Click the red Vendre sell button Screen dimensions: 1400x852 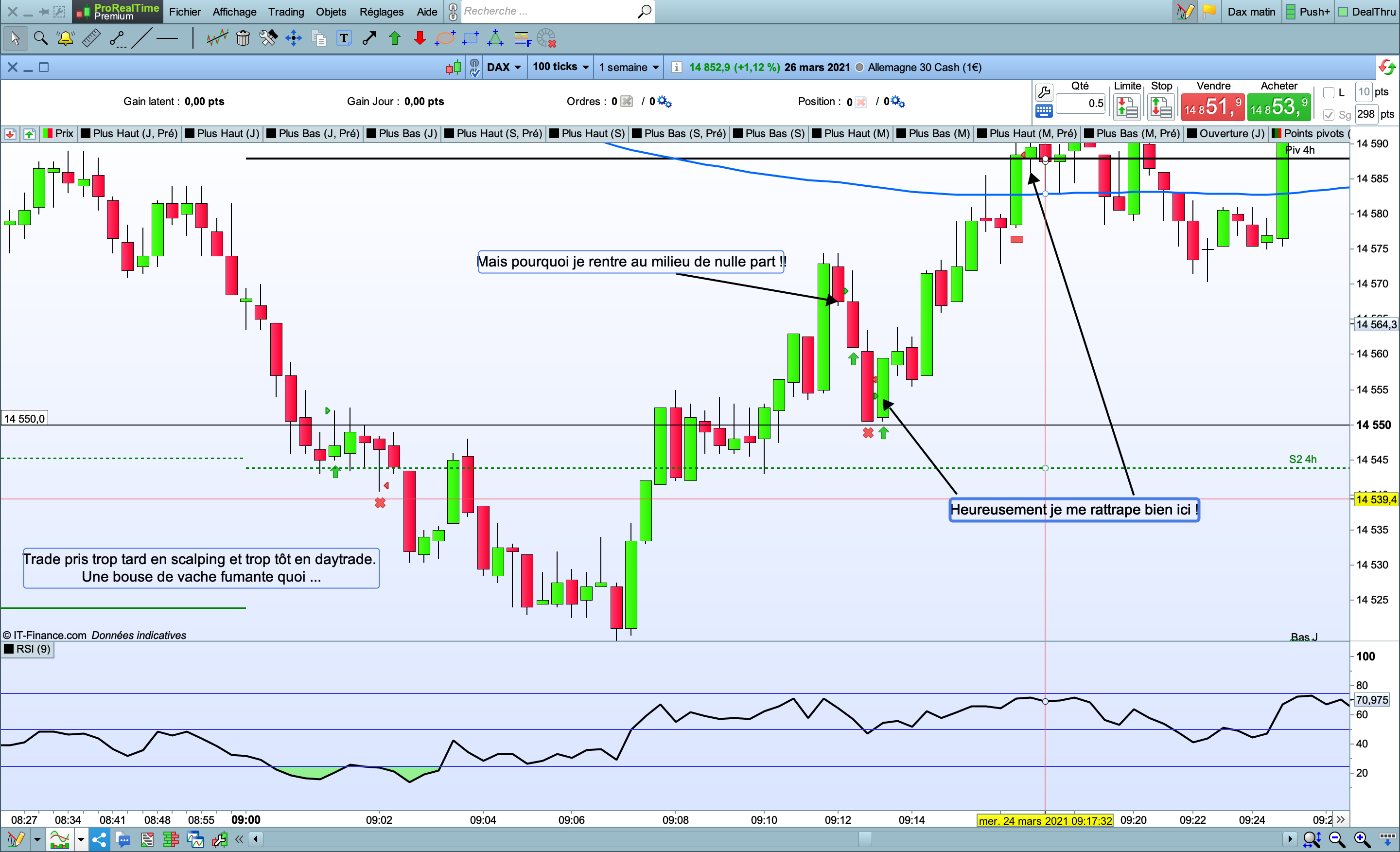(1212, 107)
